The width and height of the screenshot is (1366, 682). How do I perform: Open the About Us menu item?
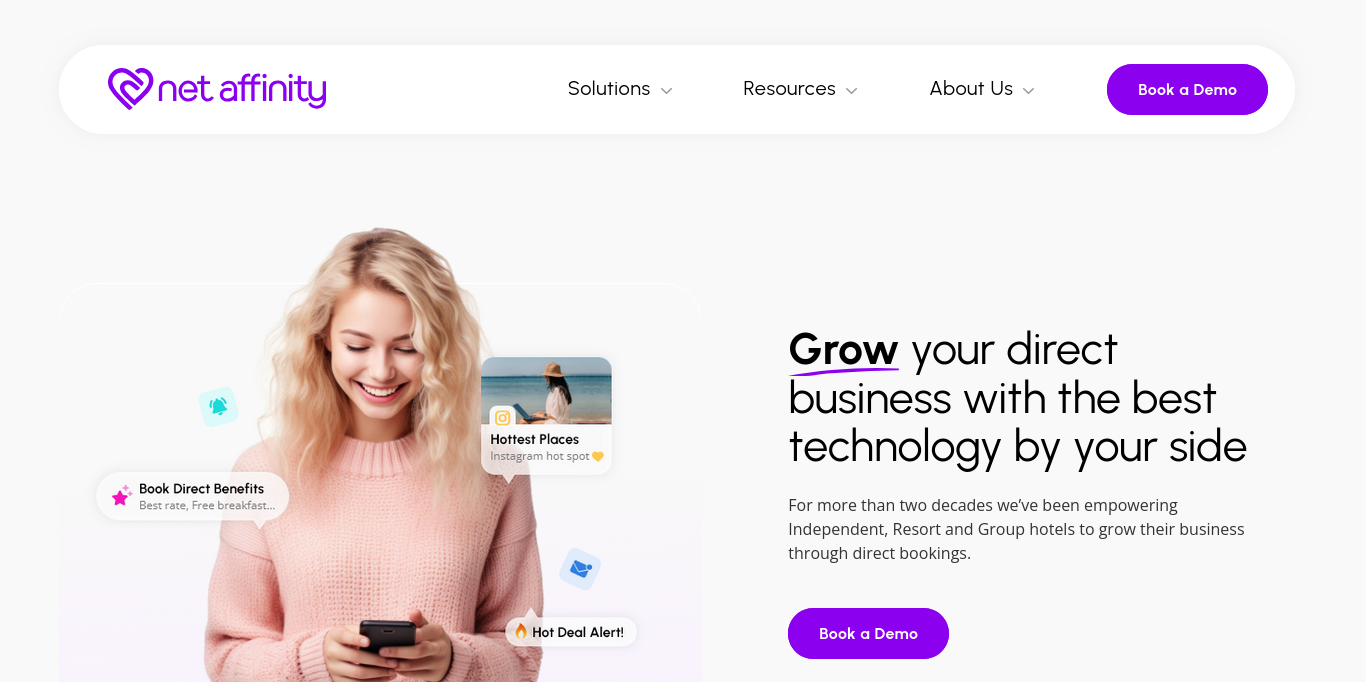[x=971, y=89]
